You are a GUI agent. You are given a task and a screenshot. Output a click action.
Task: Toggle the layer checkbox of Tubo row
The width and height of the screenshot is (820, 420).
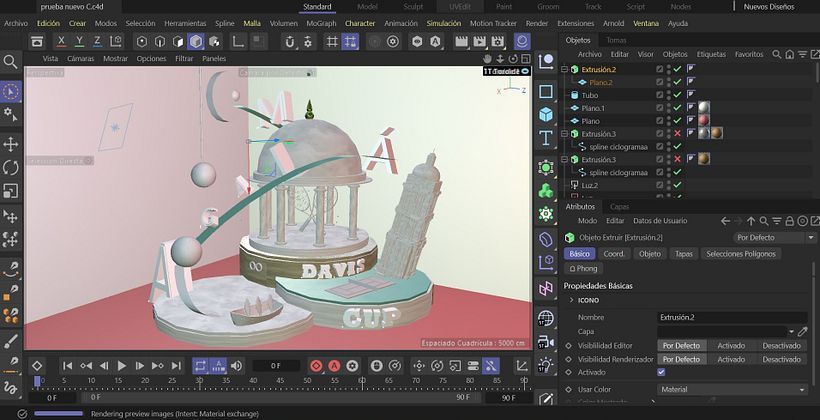pyautogui.click(x=660, y=95)
